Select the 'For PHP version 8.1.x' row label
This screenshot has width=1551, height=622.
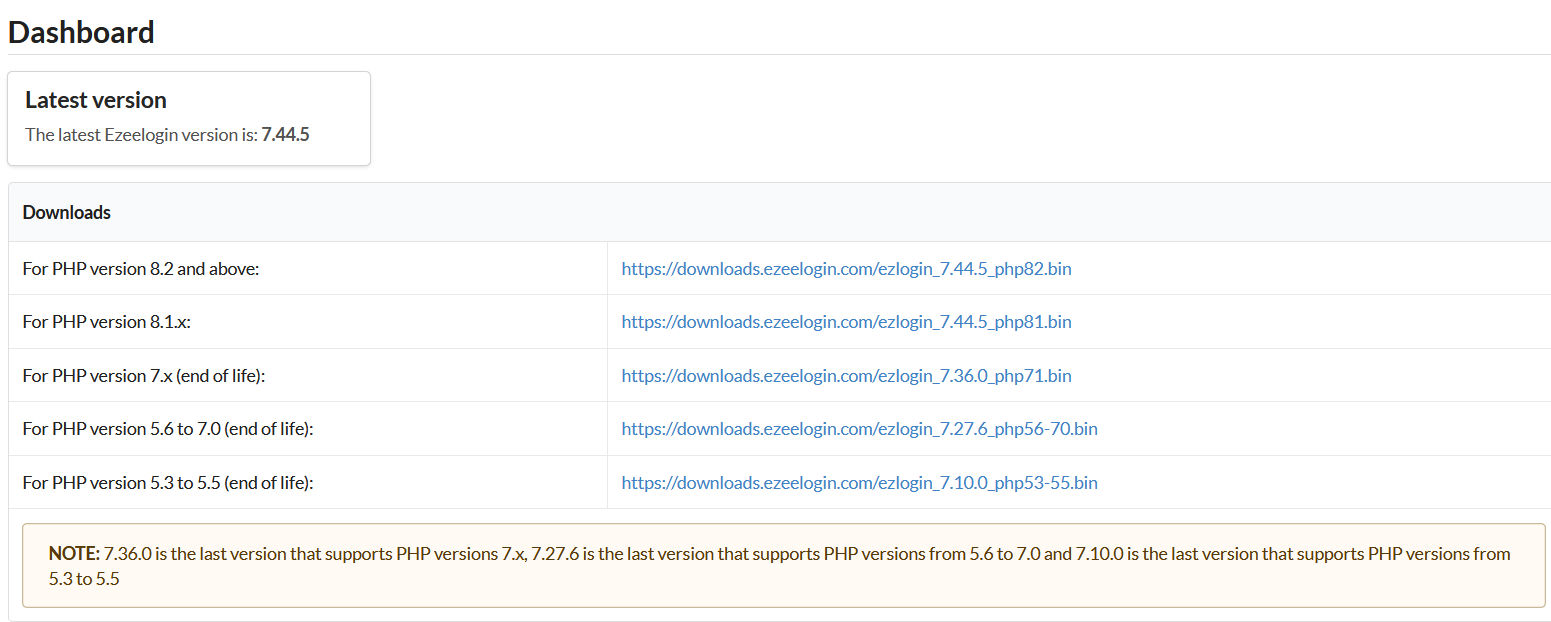pos(106,322)
